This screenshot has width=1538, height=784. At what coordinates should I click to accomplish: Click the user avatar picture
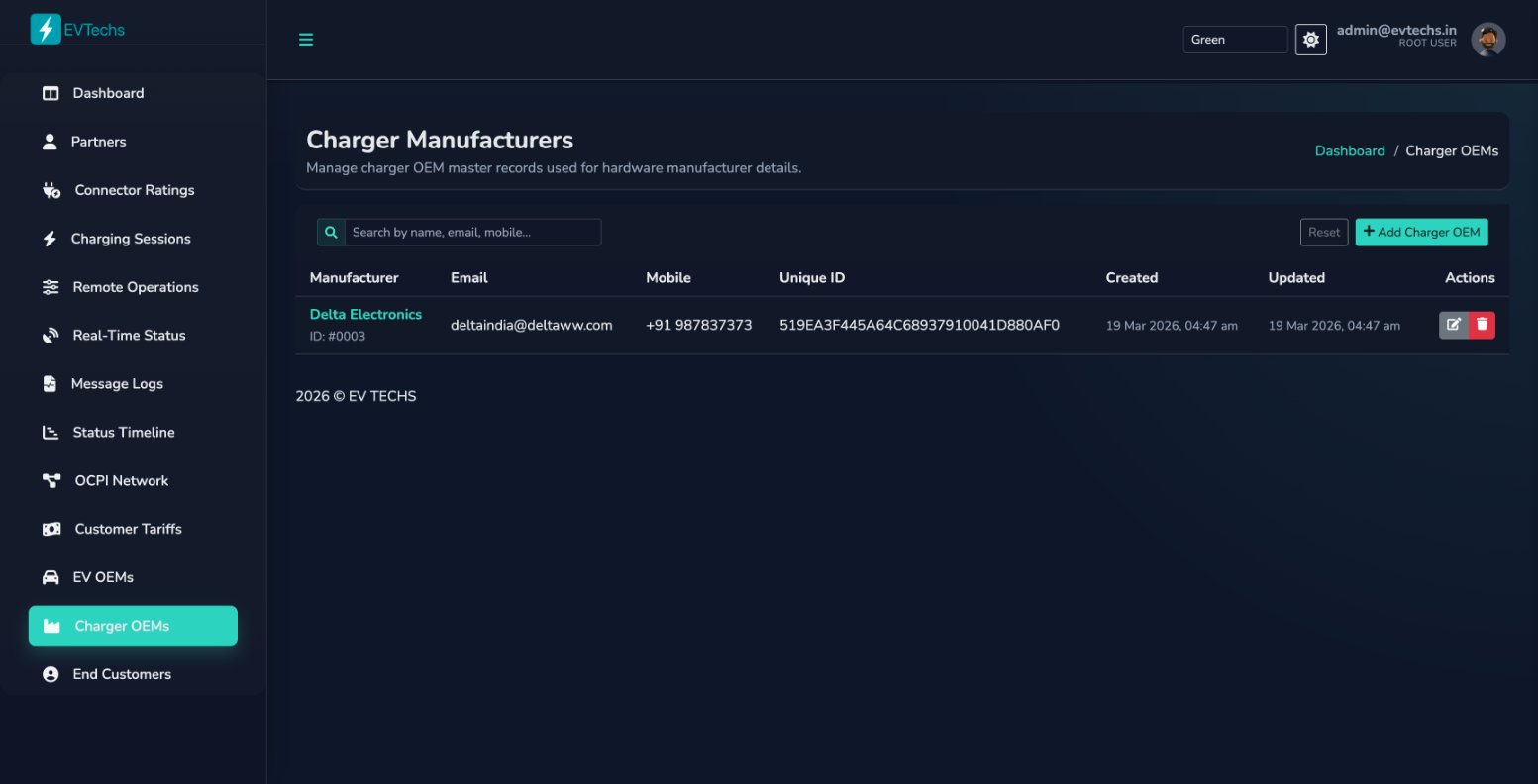coord(1487,40)
